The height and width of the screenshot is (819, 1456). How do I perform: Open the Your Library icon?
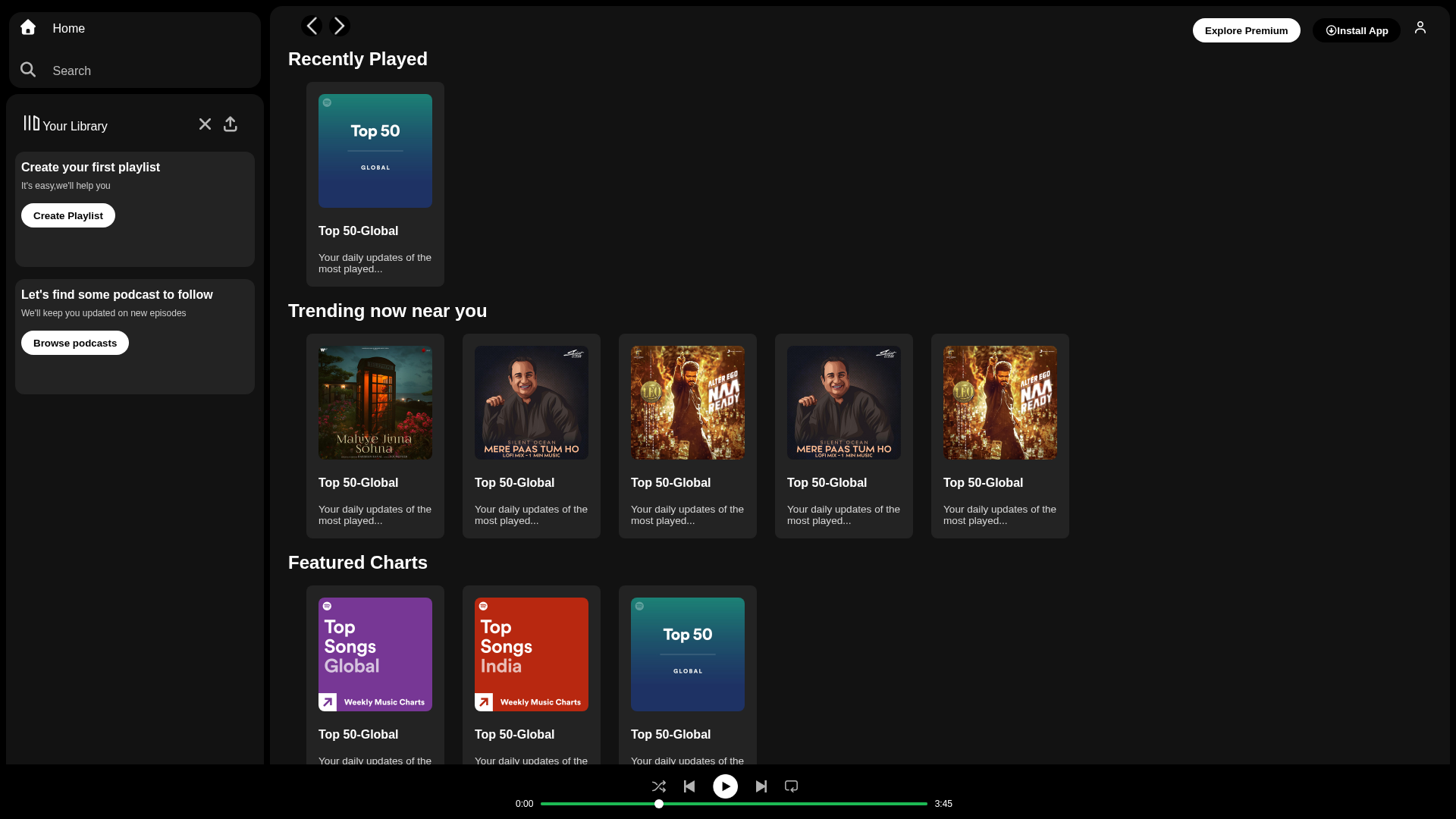(31, 123)
